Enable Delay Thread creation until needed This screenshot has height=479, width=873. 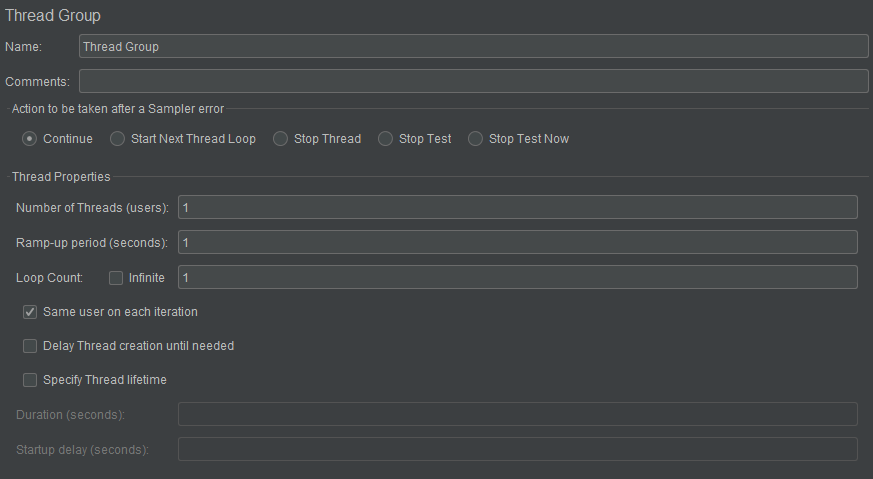pos(30,346)
